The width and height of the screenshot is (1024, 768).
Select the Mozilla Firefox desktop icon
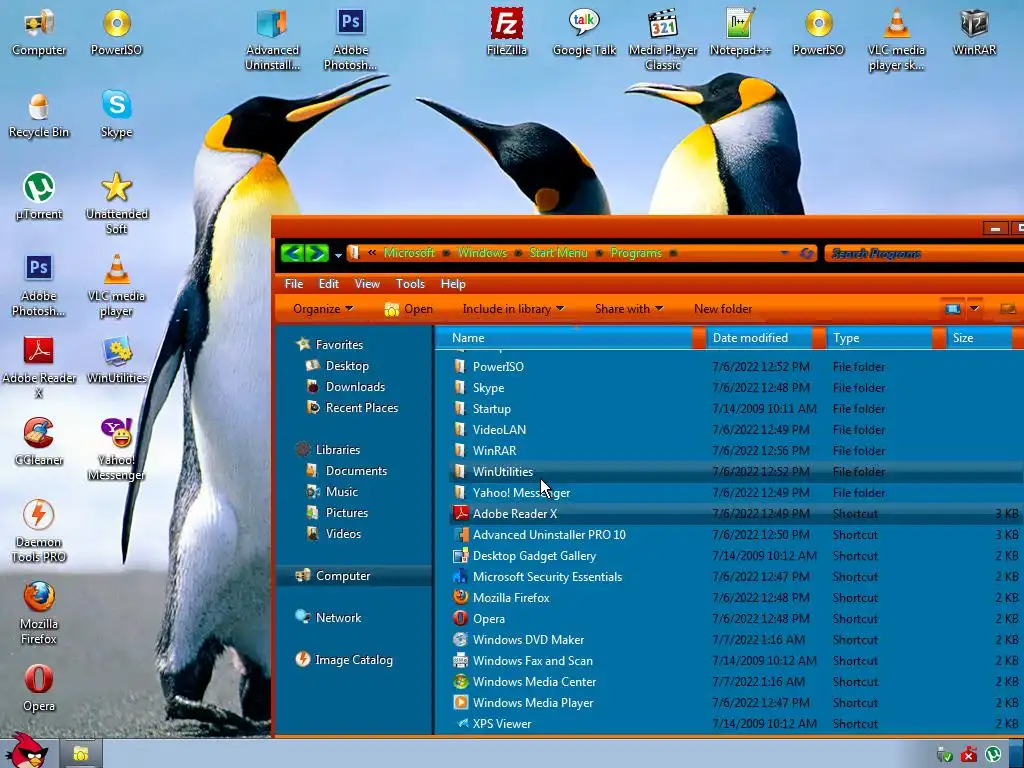click(x=39, y=613)
